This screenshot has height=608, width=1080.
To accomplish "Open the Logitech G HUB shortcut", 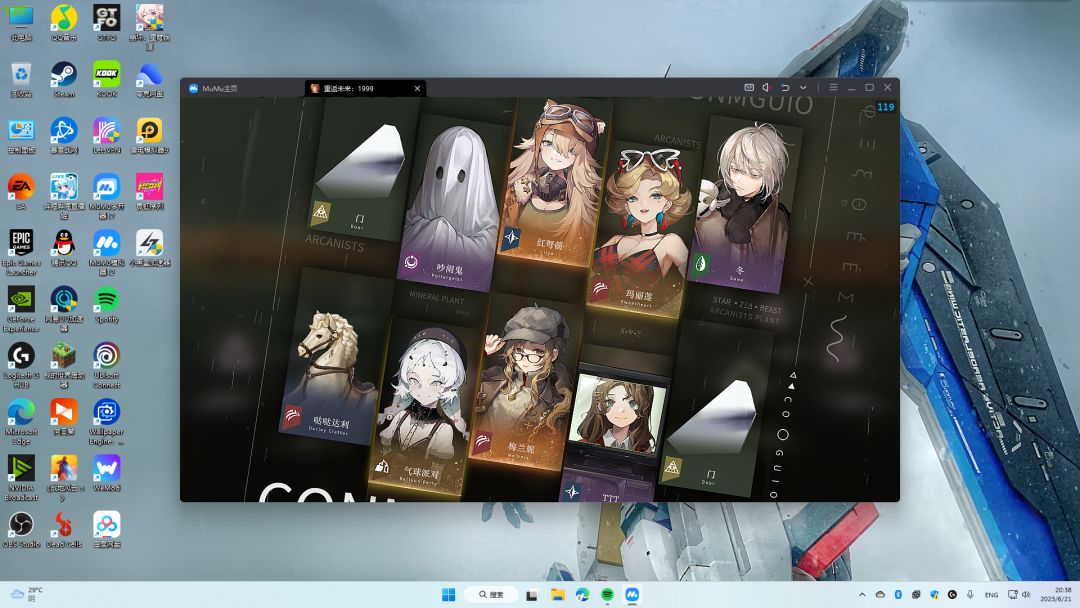I will tap(21, 366).
